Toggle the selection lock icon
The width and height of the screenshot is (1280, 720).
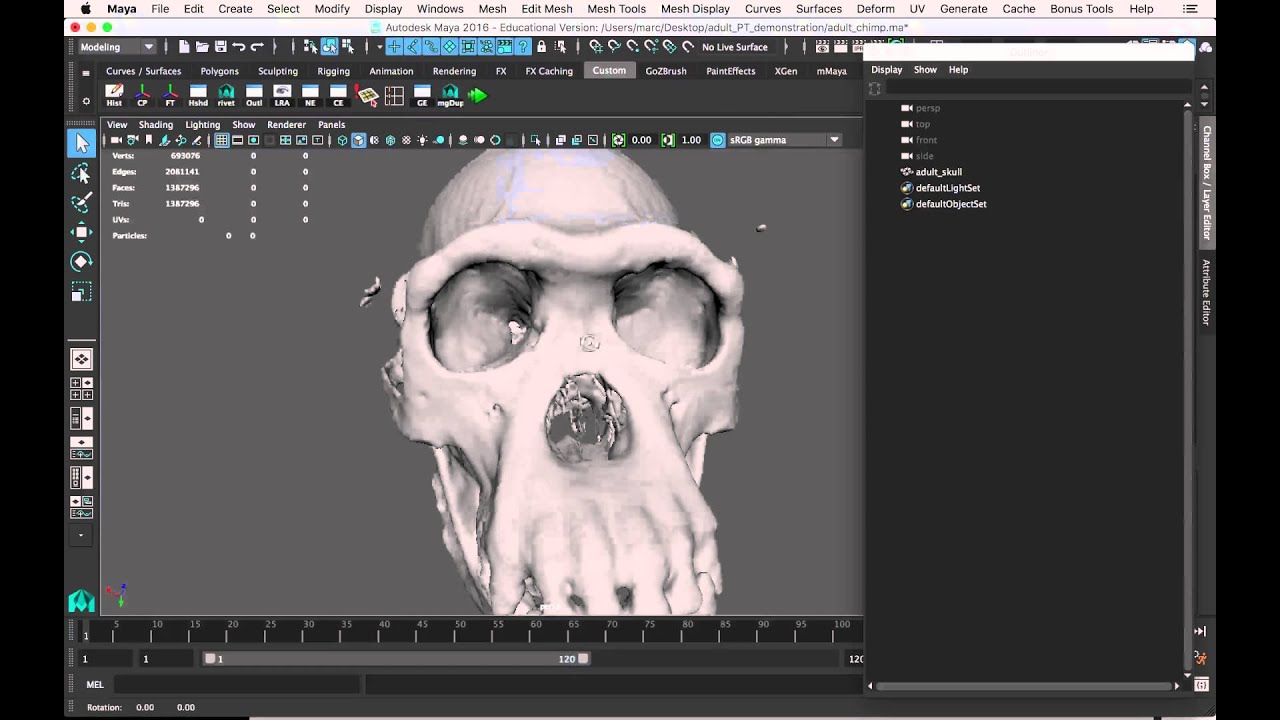click(x=541, y=47)
